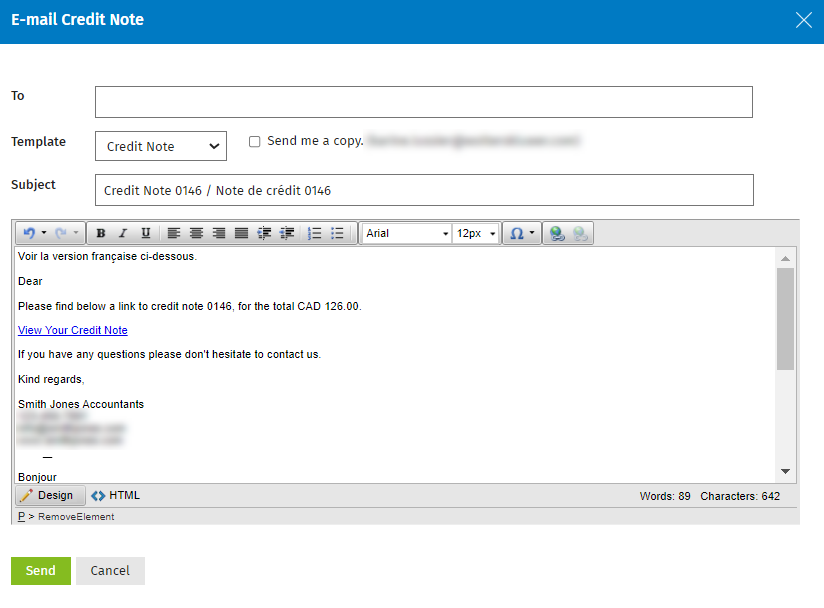Apply underline formatting
Image resolution: width=824 pixels, height=608 pixels.
(x=146, y=233)
